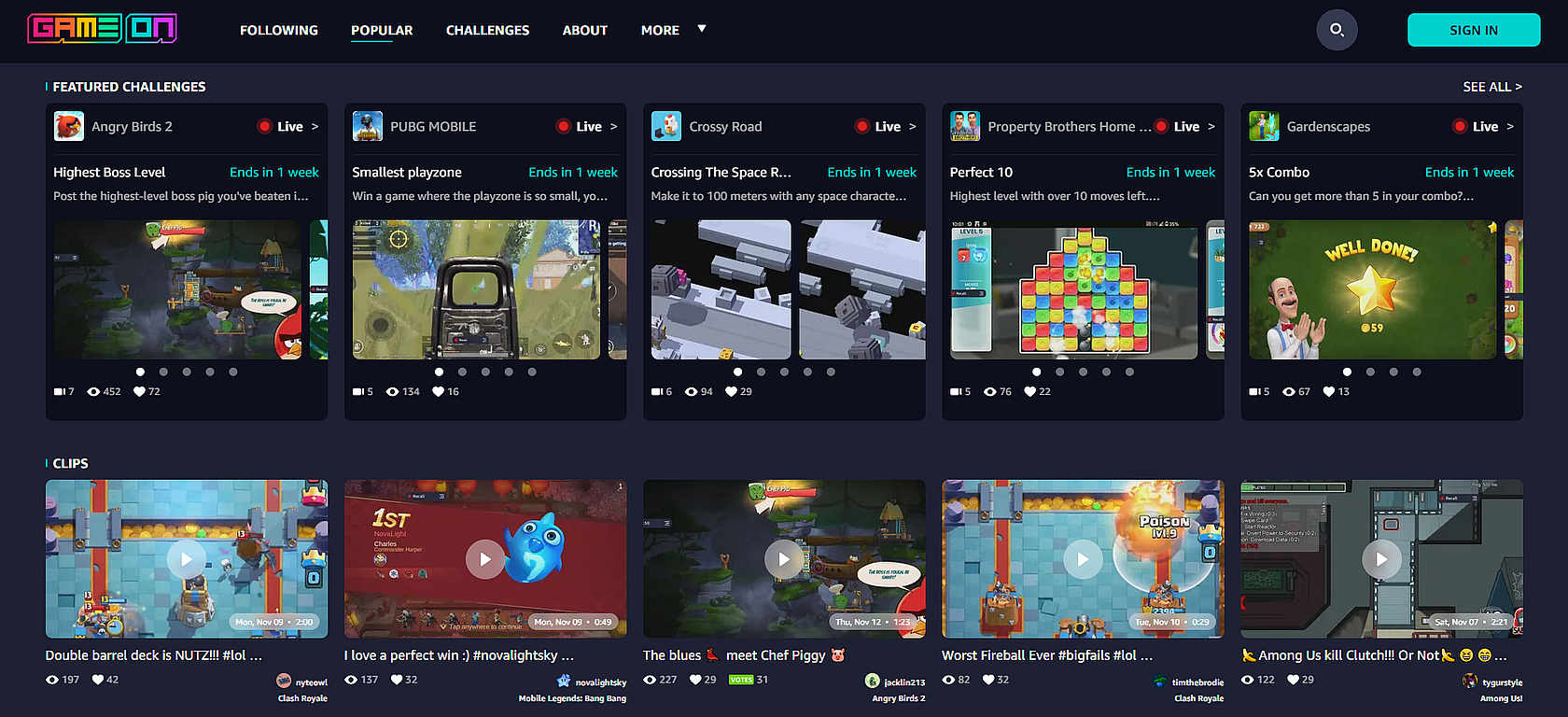Click heart icon on Highest Boss Level challenge
1568x717 pixels.
[x=139, y=392]
